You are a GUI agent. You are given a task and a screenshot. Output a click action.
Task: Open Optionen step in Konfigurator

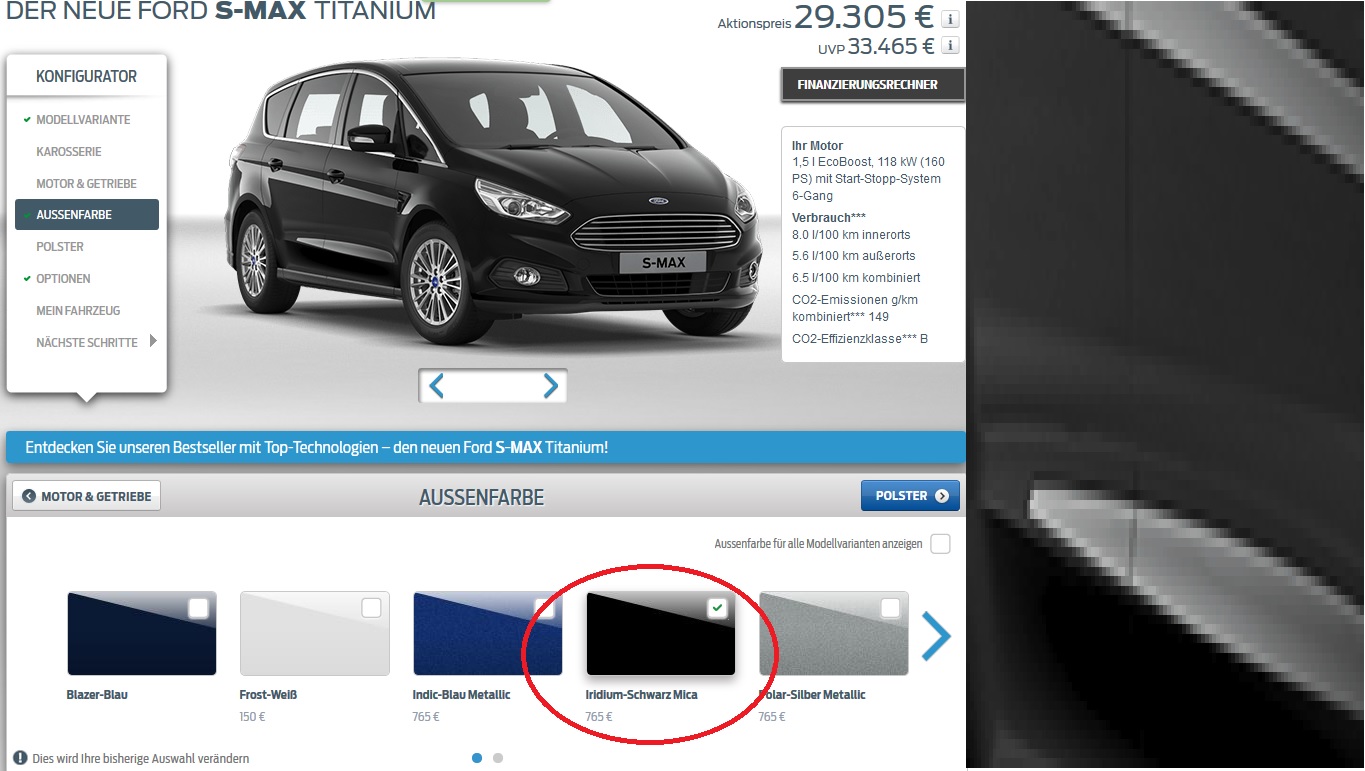(x=63, y=279)
